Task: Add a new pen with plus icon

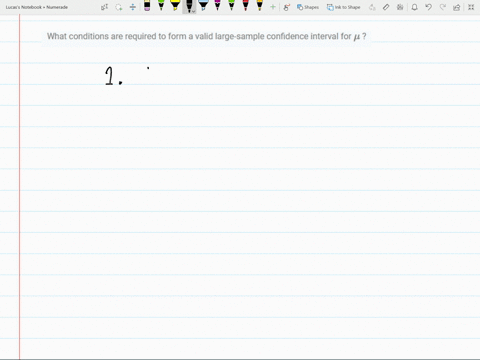Action: 273,7
